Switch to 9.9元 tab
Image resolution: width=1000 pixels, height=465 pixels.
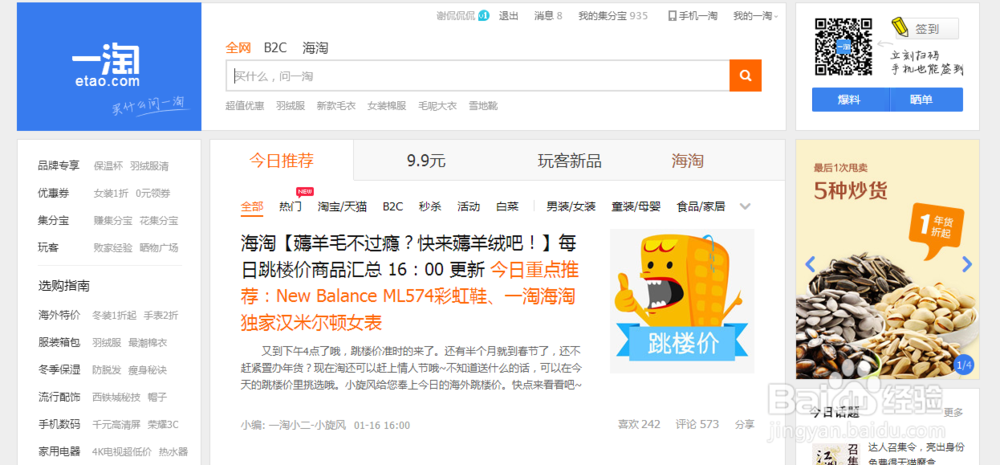tap(426, 161)
